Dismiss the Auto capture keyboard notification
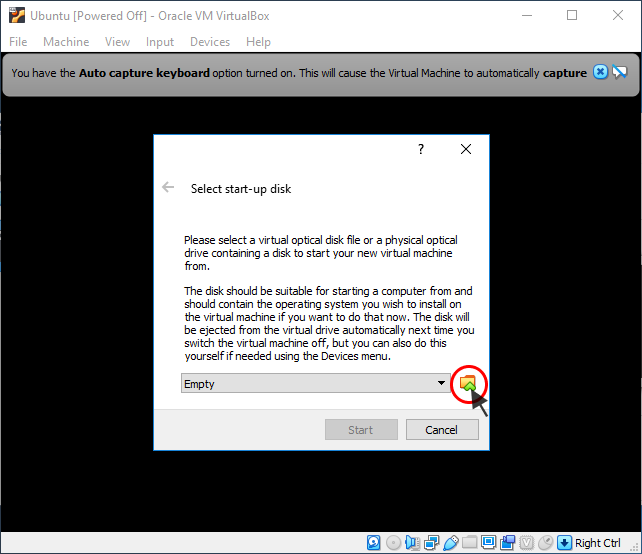This screenshot has width=642, height=554. click(x=600, y=72)
